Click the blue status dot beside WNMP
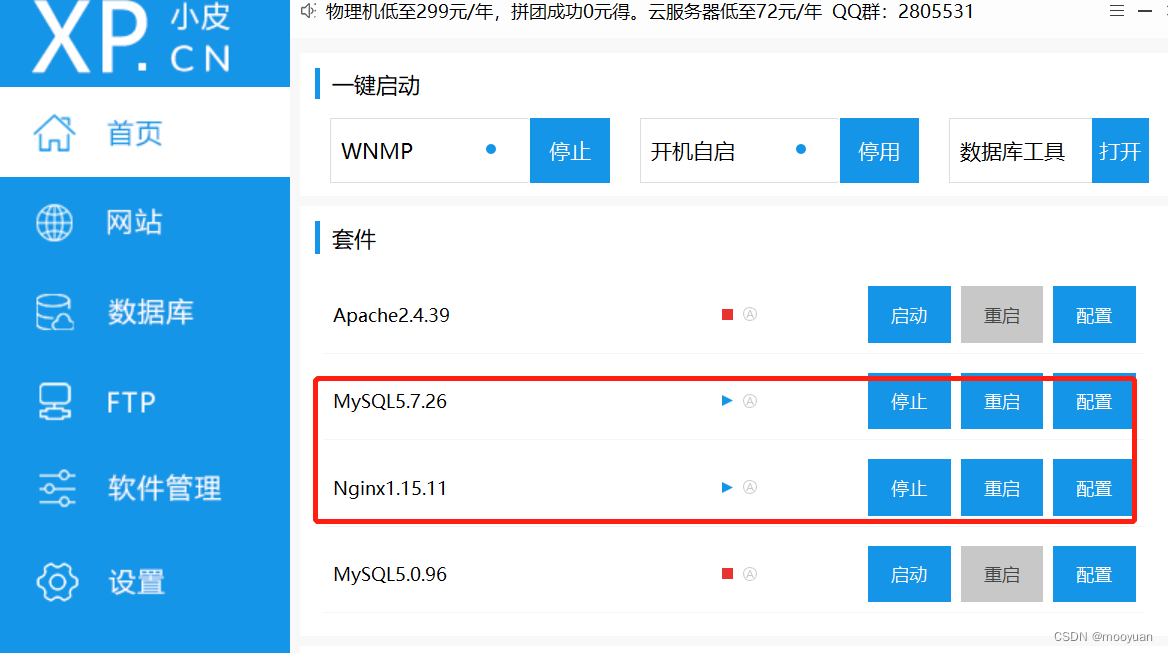 pyautogui.click(x=491, y=149)
